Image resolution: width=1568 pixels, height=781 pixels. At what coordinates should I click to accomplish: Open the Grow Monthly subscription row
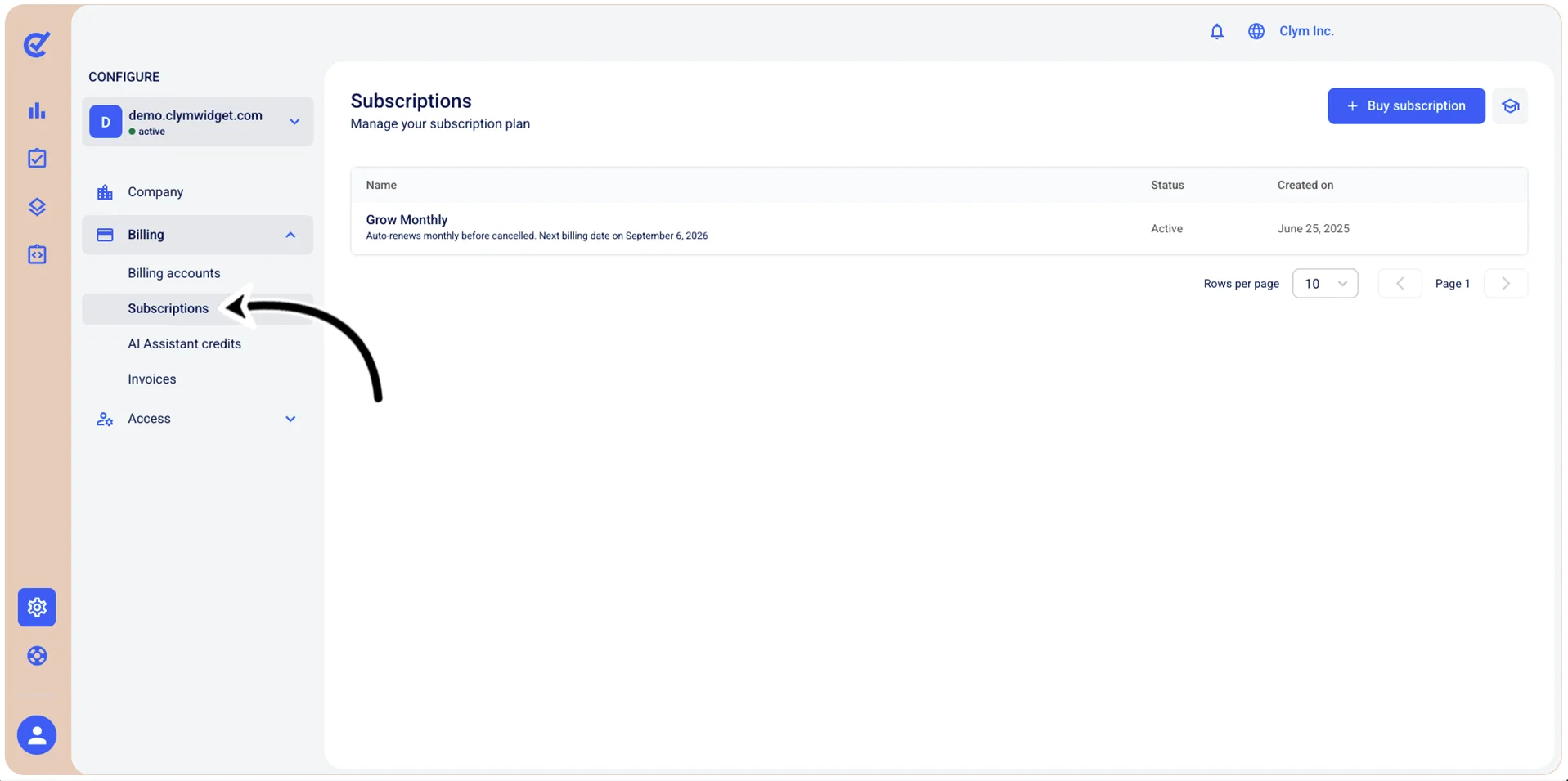939,228
